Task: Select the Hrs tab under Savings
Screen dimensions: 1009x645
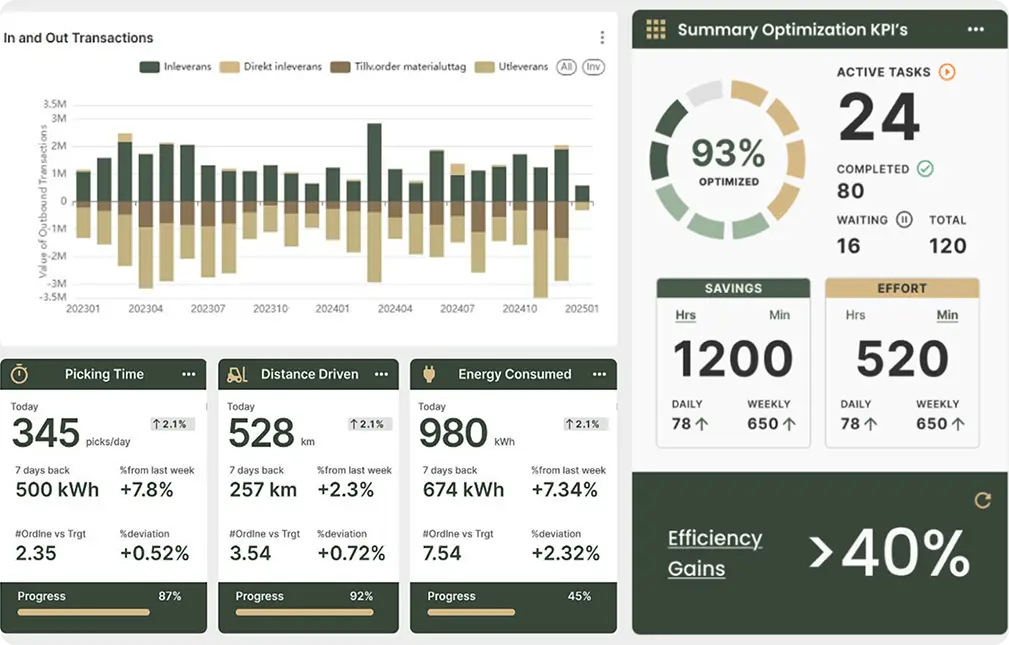Action: click(685, 315)
